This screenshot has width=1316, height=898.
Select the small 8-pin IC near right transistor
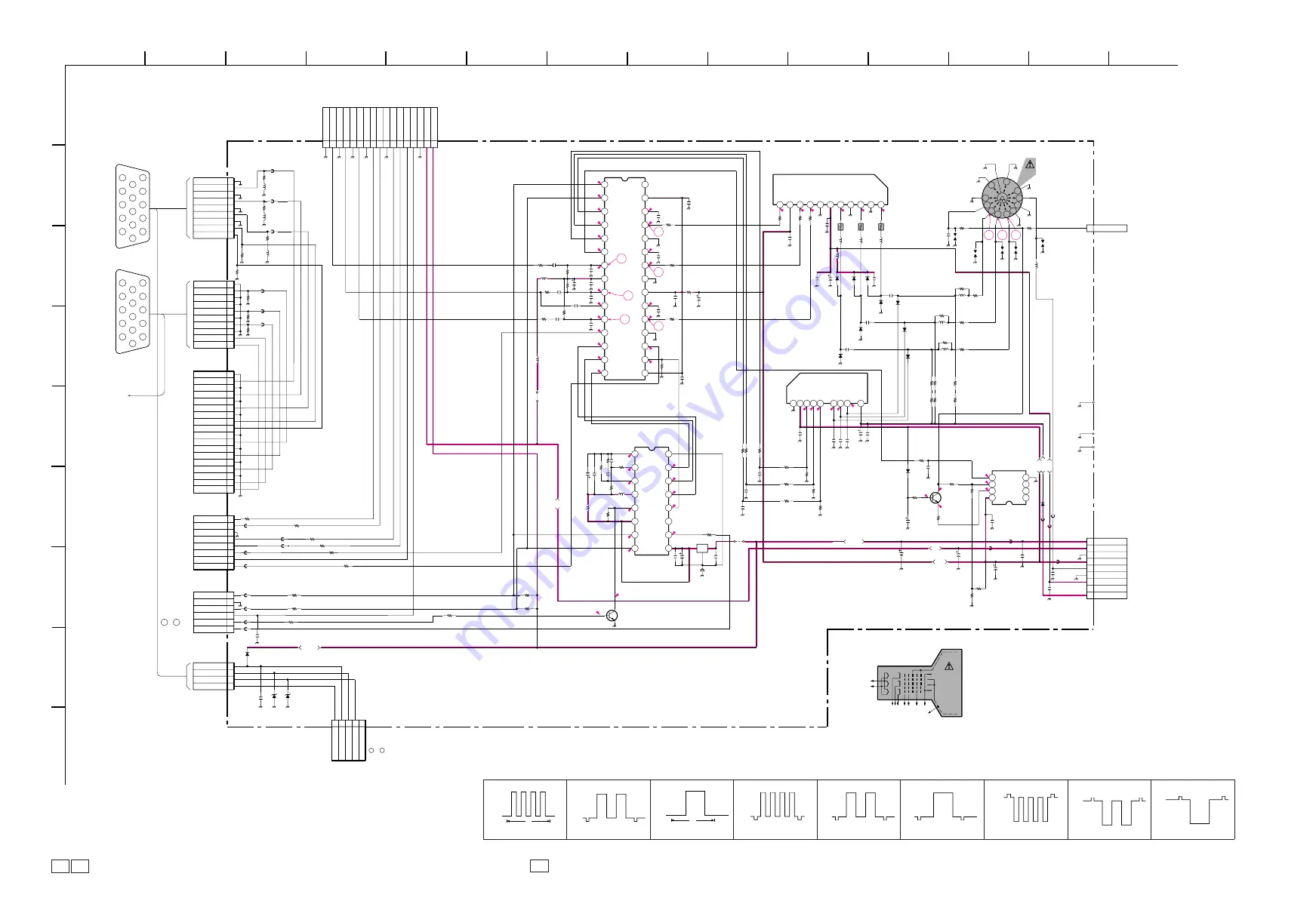point(1009,487)
